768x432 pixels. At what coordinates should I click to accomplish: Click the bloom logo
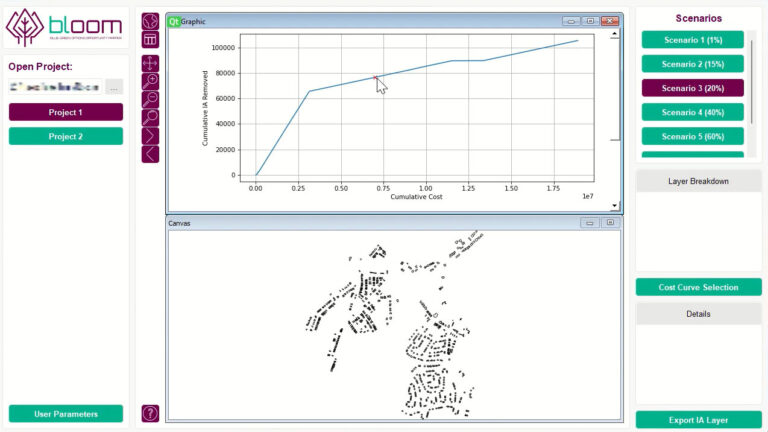(x=64, y=27)
